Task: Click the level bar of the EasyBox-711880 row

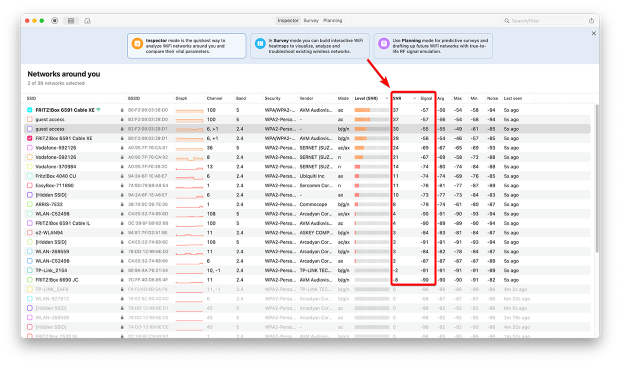Action: tap(372, 185)
